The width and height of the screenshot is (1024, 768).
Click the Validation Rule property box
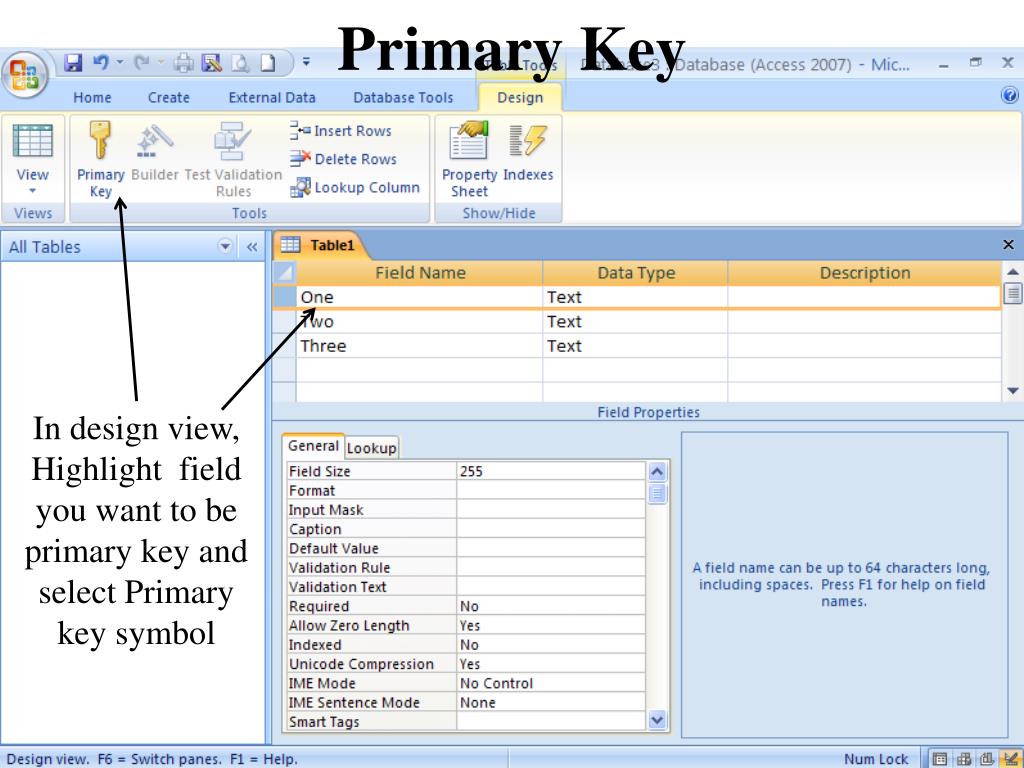tap(551, 568)
